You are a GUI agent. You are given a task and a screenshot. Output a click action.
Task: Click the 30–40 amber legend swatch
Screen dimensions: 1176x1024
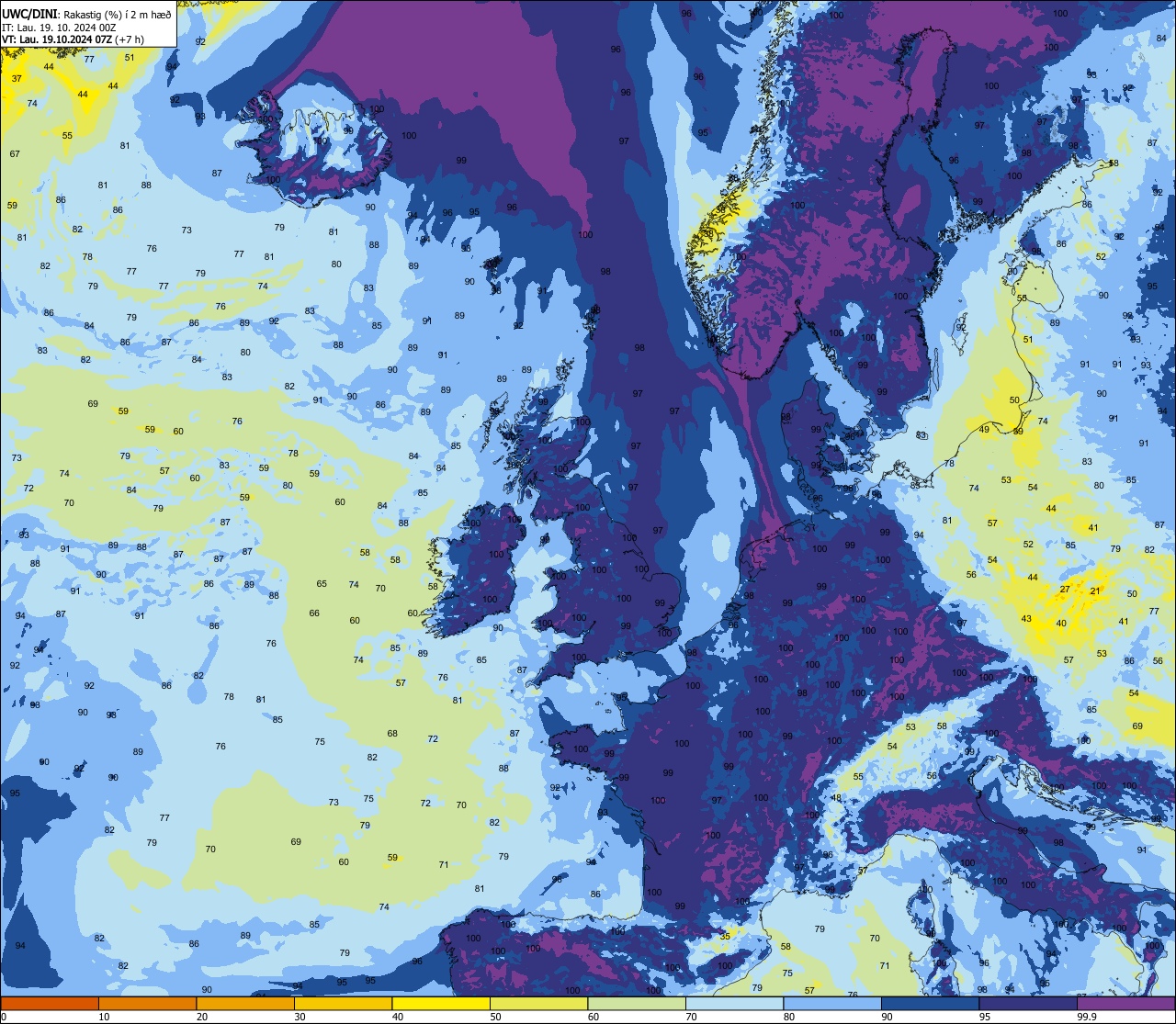click(x=343, y=1003)
